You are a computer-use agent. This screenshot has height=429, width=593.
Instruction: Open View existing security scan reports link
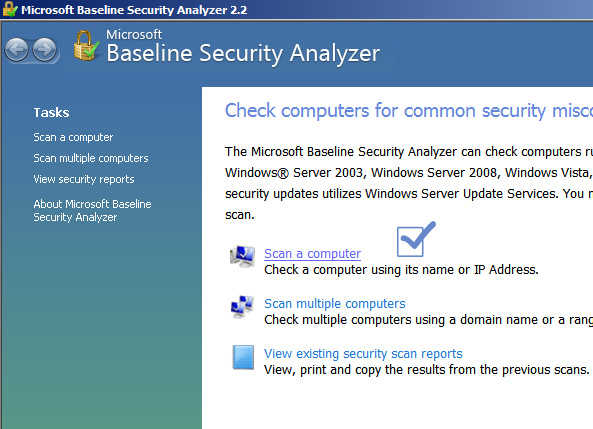tap(363, 353)
